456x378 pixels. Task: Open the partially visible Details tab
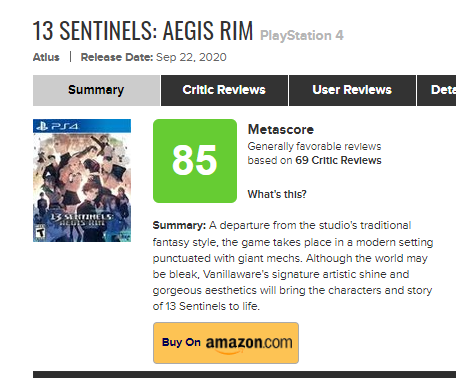point(437,90)
